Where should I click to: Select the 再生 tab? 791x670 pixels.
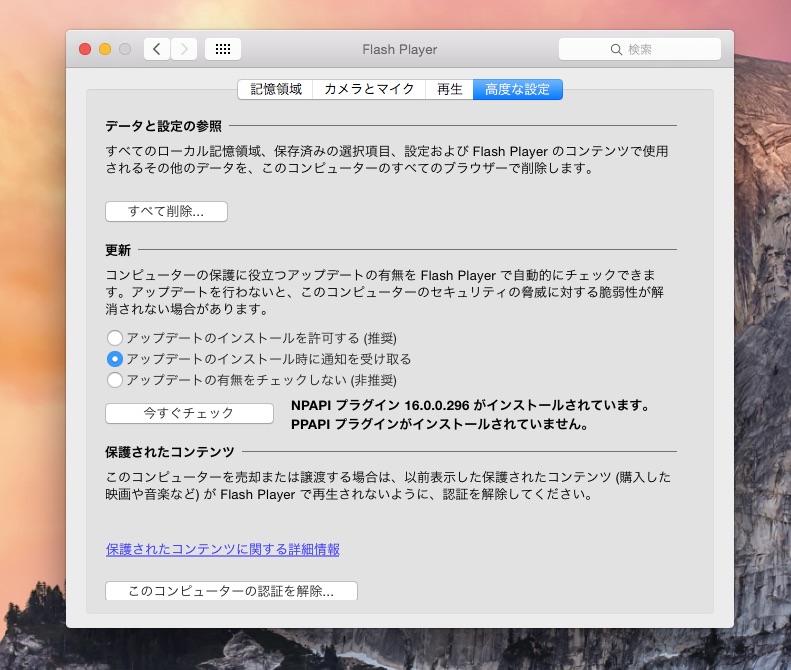pyautogui.click(x=449, y=89)
